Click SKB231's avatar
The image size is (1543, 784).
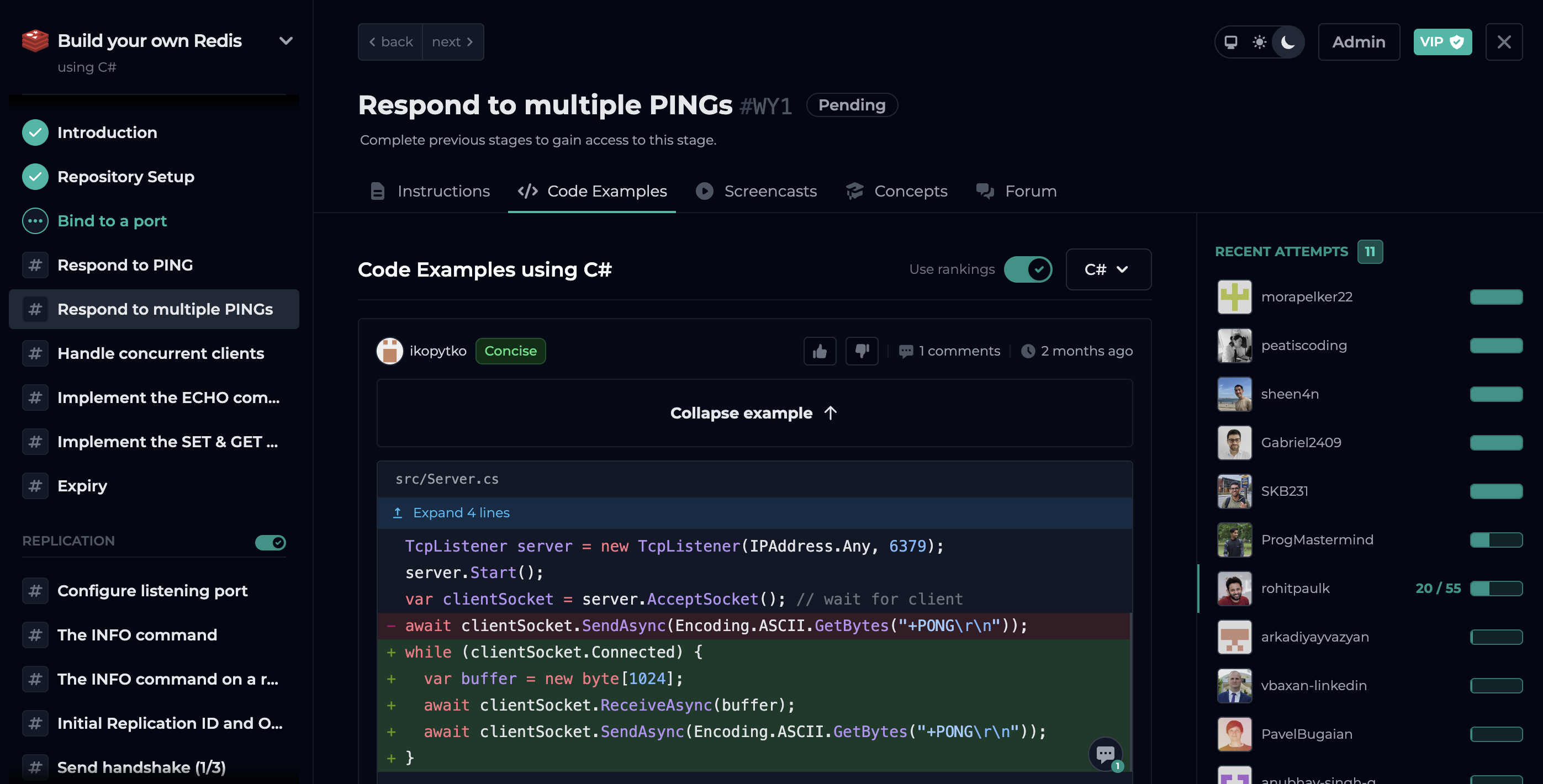click(x=1234, y=491)
